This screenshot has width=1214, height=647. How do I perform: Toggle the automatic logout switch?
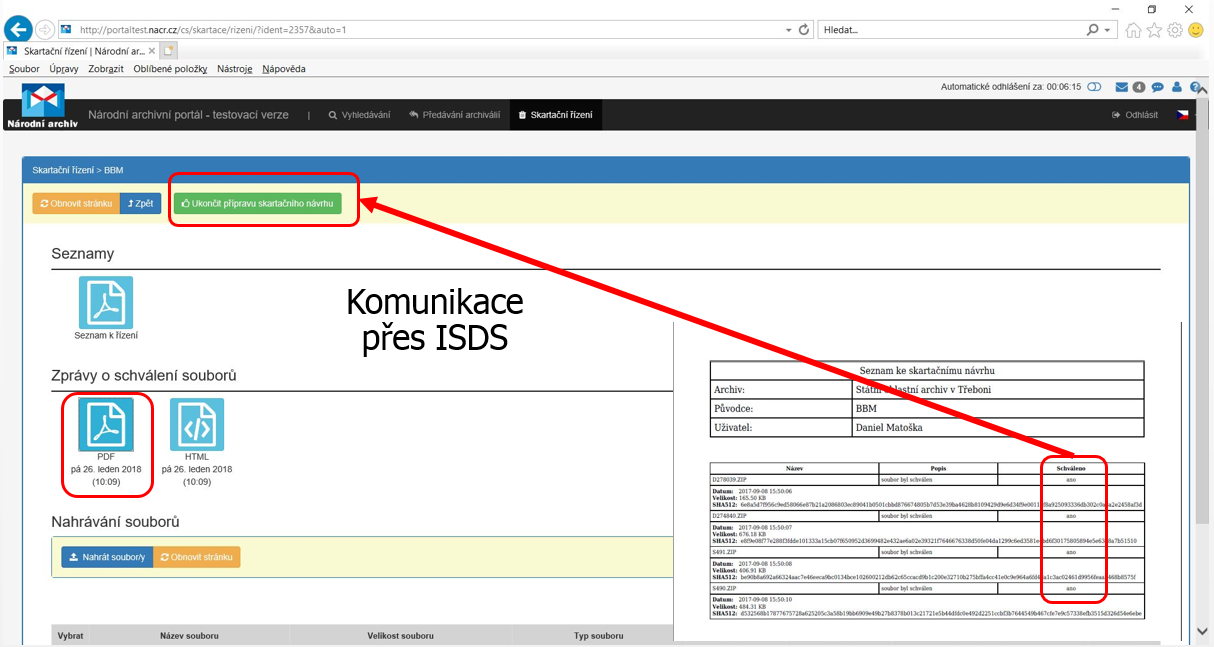pos(1094,87)
